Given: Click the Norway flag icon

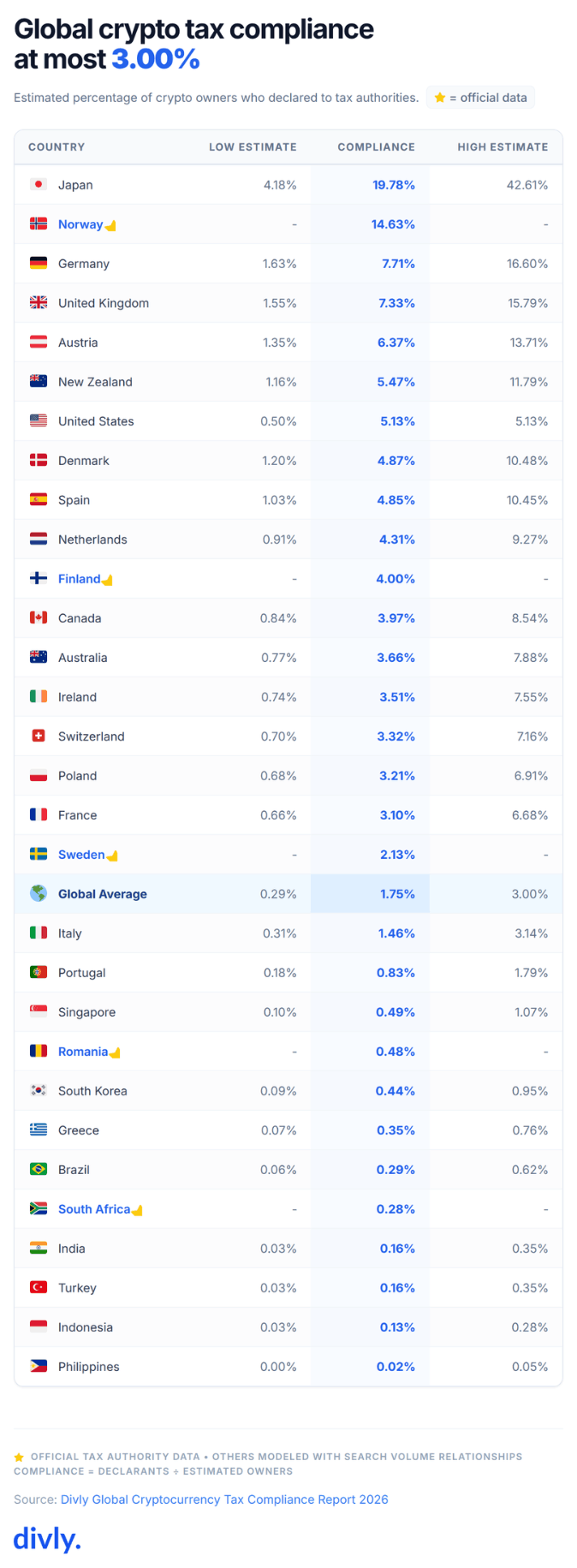Looking at the screenshot, I should point(39,224).
